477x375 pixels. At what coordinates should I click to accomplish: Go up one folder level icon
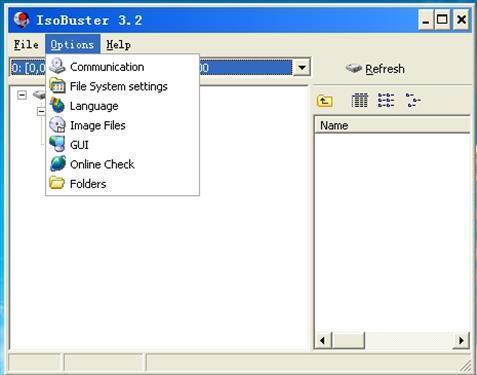pyautogui.click(x=325, y=101)
